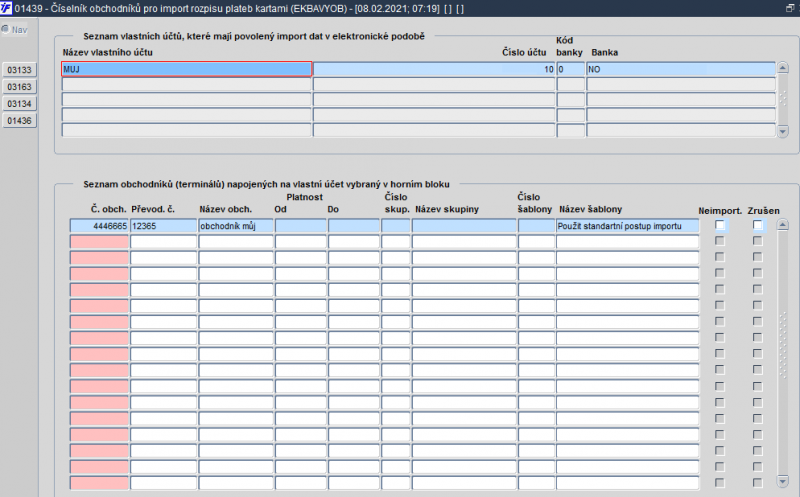This screenshot has height=497, width=800.
Task: Click the restore window icon top right
Action: coord(790,8)
